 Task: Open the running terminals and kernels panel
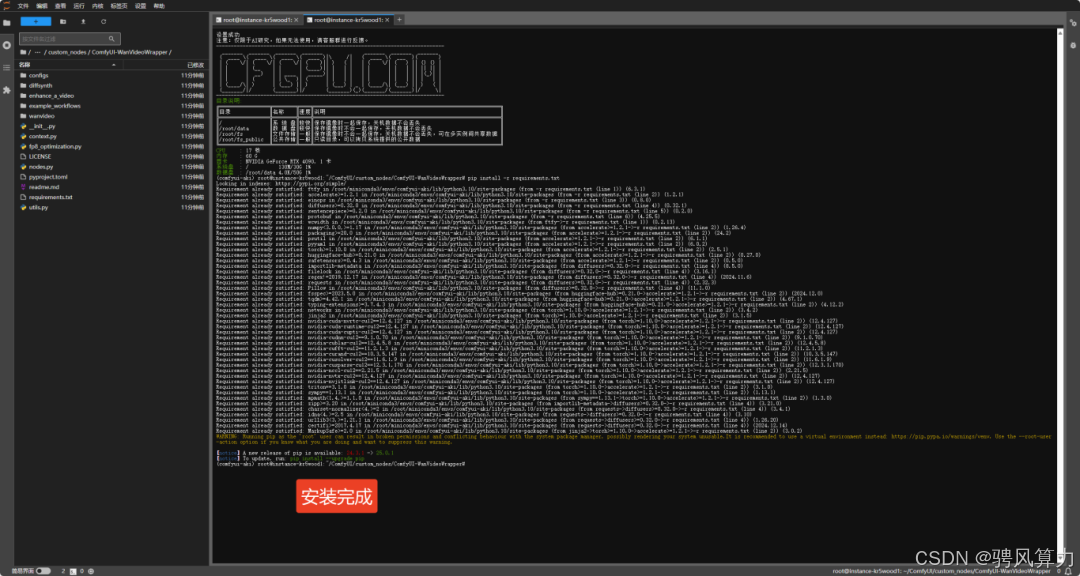click(x=7, y=45)
